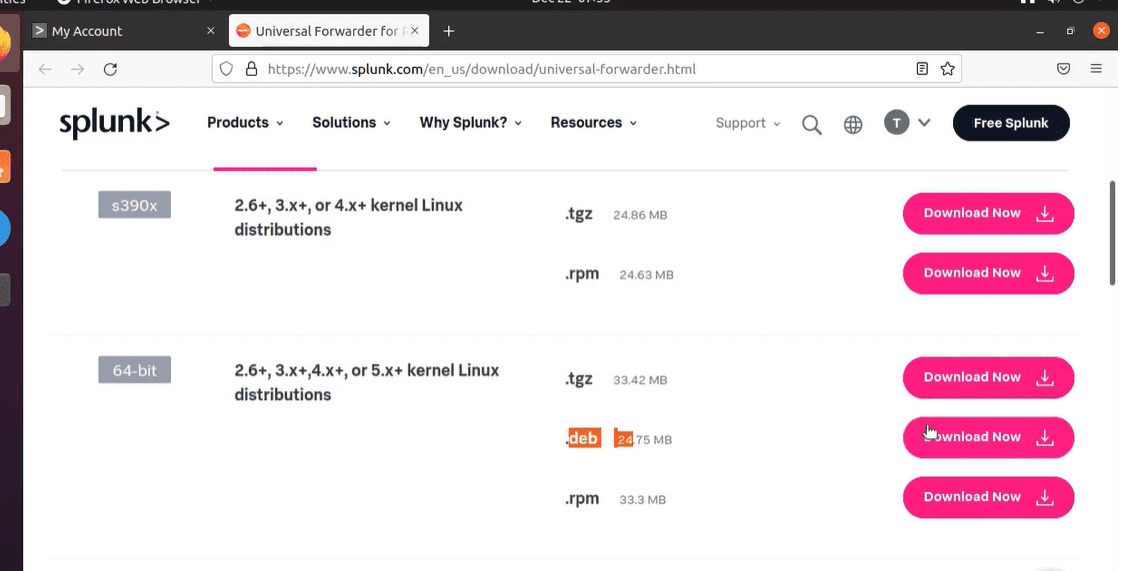Click the 24.86 MB size text

click(x=640, y=215)
